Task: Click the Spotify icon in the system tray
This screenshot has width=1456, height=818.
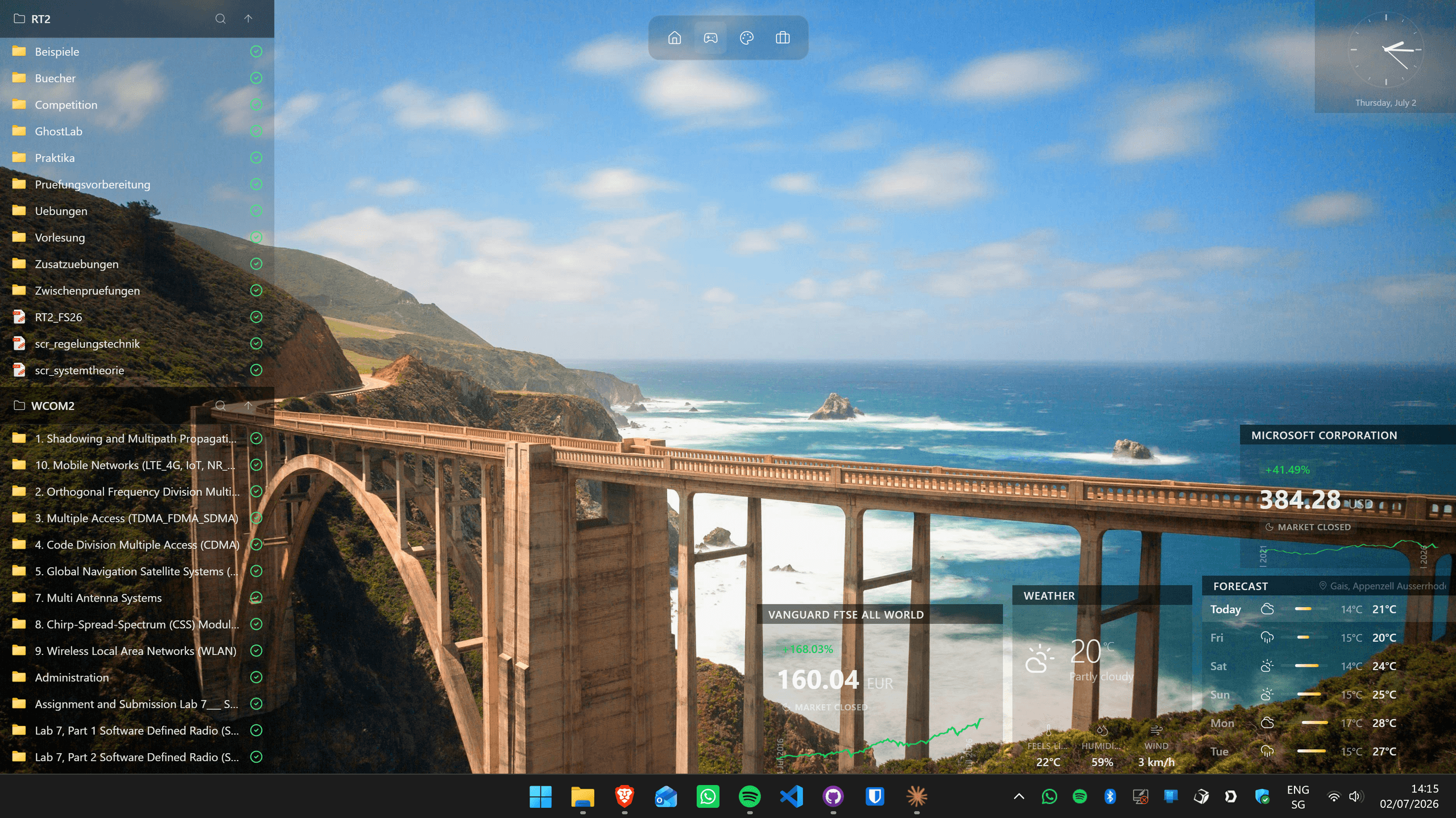Action: (x=1079, y=796)
